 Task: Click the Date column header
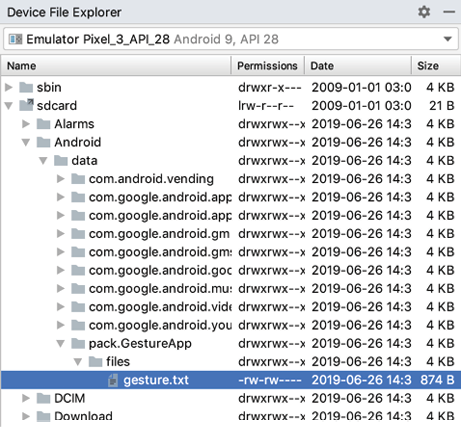(x=357, y=66)
